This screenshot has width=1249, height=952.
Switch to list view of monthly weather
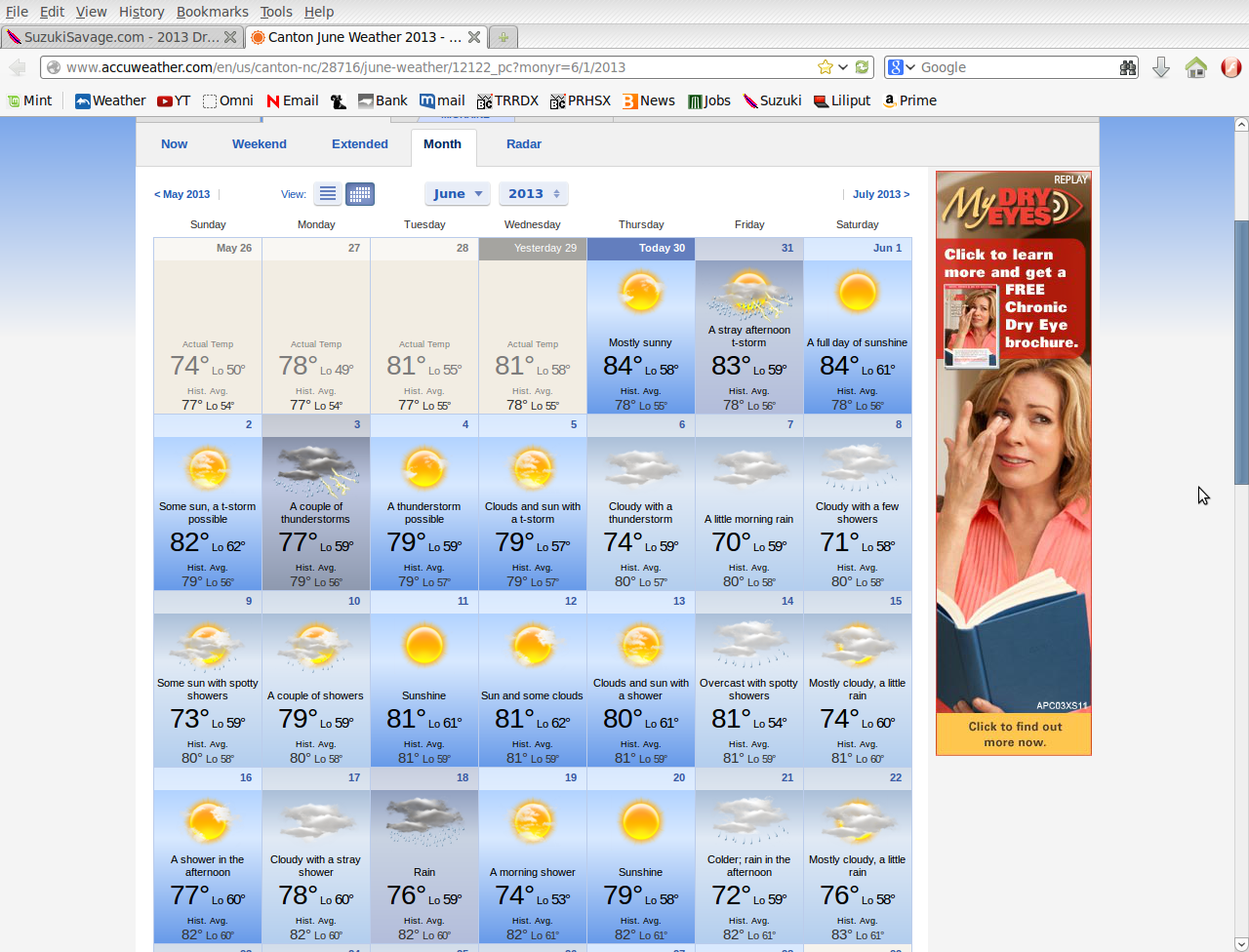click(327, 193)
